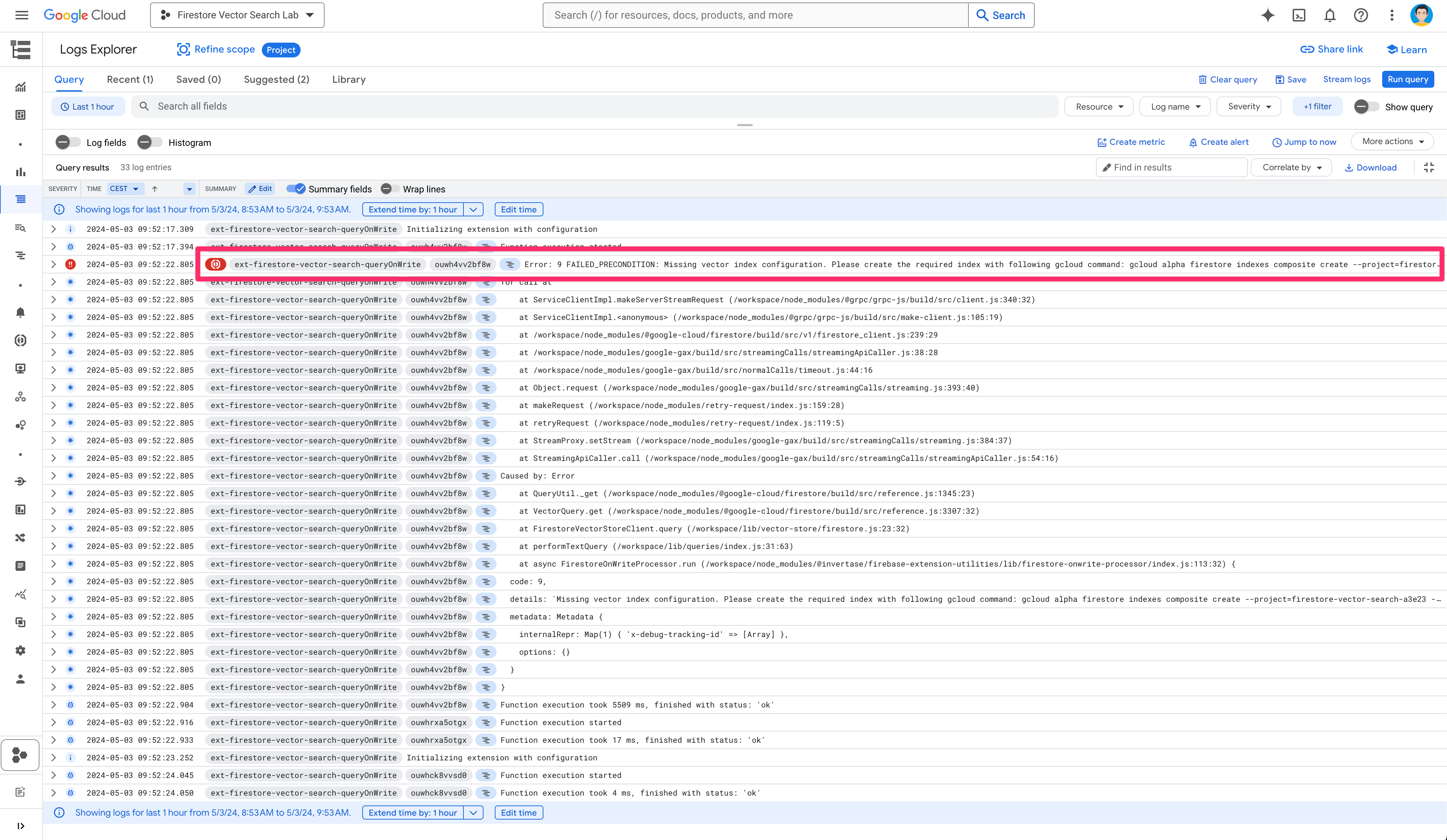Select the Saved (0) tab
The image size is (1447, 840).
197,79
